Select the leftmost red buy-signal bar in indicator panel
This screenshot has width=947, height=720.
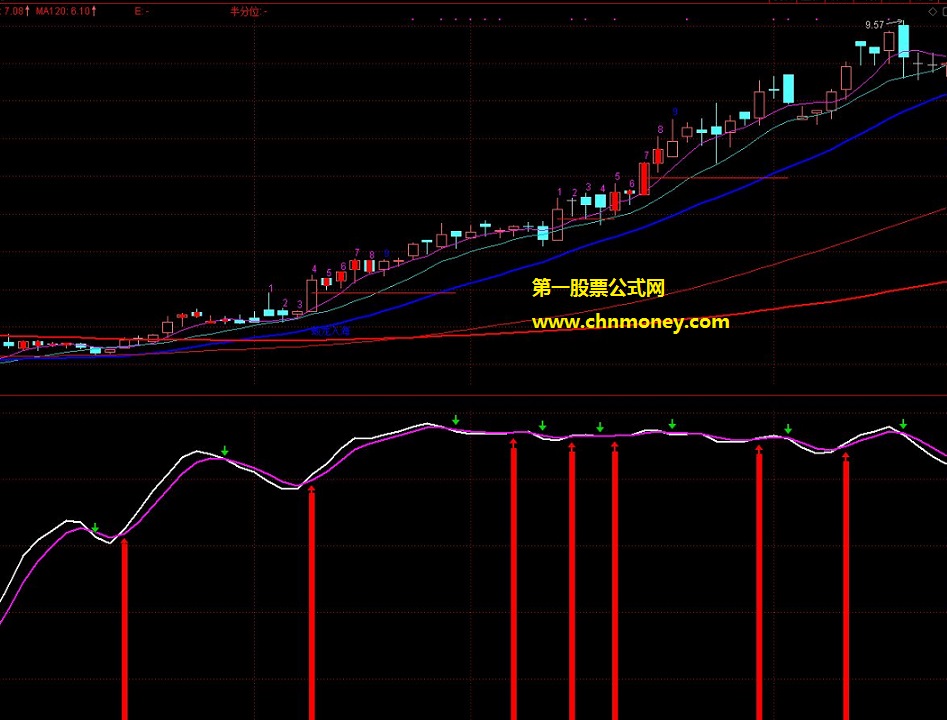124,629
